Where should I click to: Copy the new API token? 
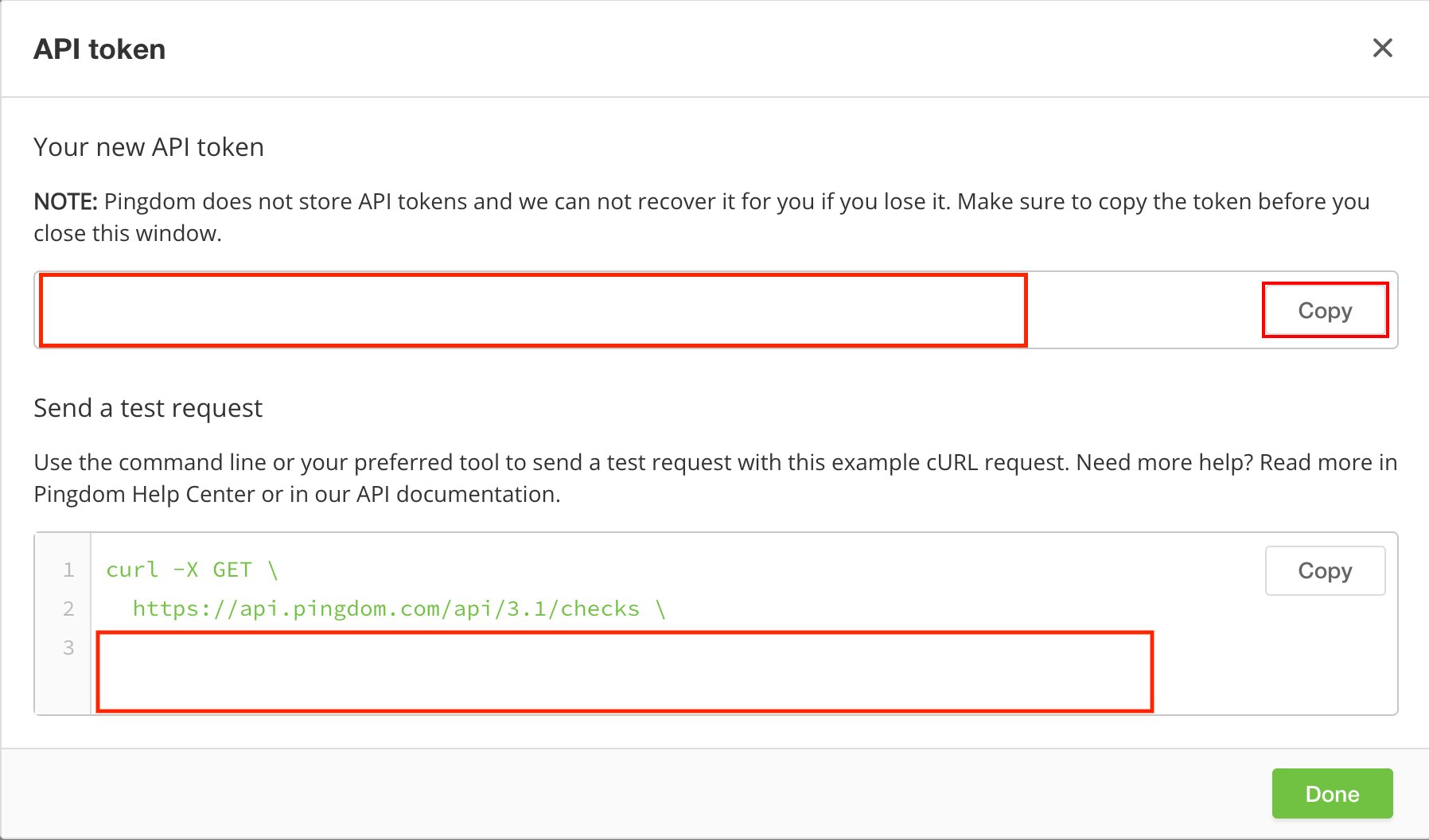coord(1325,310)
